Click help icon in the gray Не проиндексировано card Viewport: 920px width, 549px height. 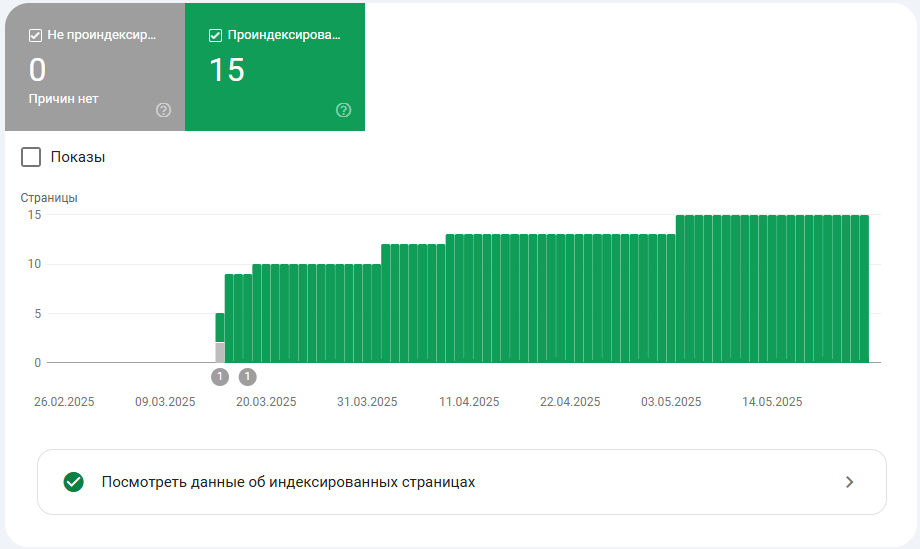pyautogui.click(x=164, y=110)
